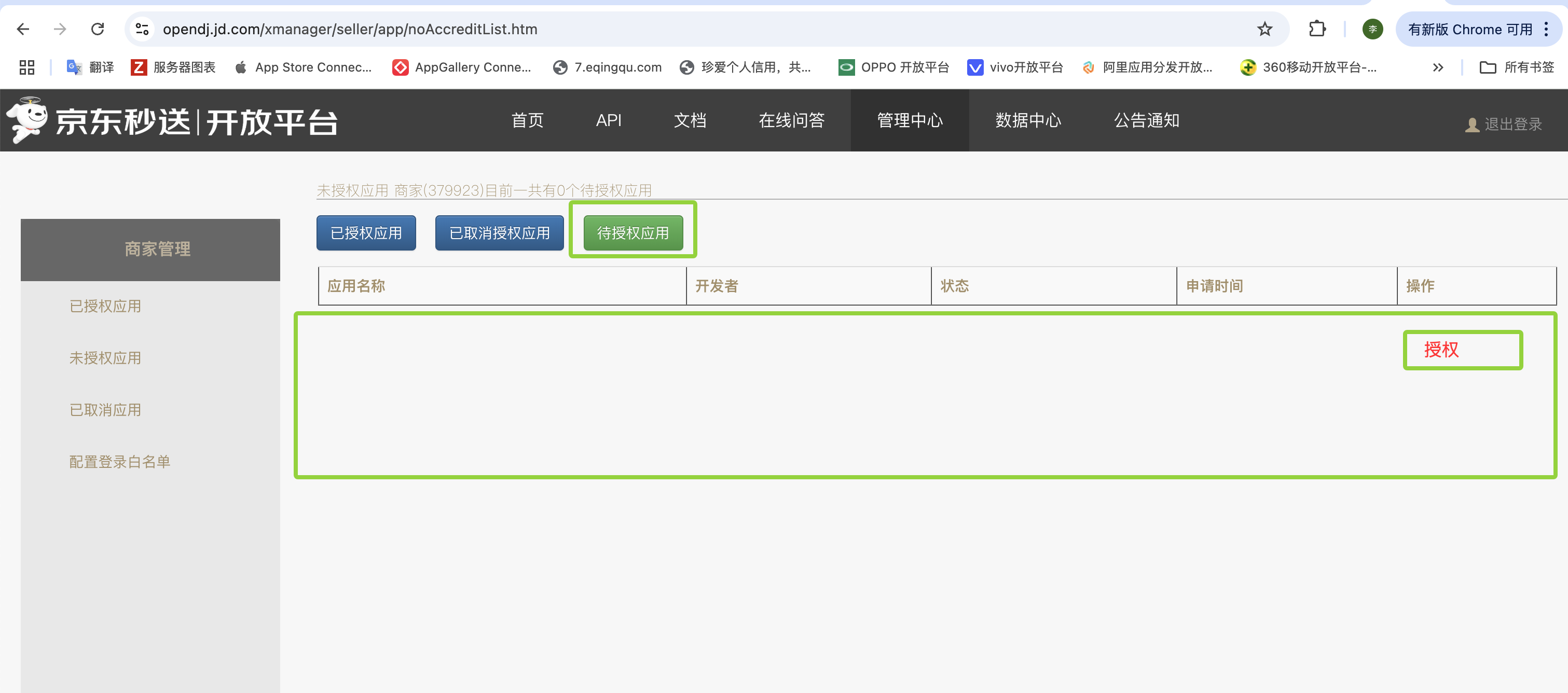Bookmark this page with the star icon
The image size is (1568, 693).
[1265, 29]
